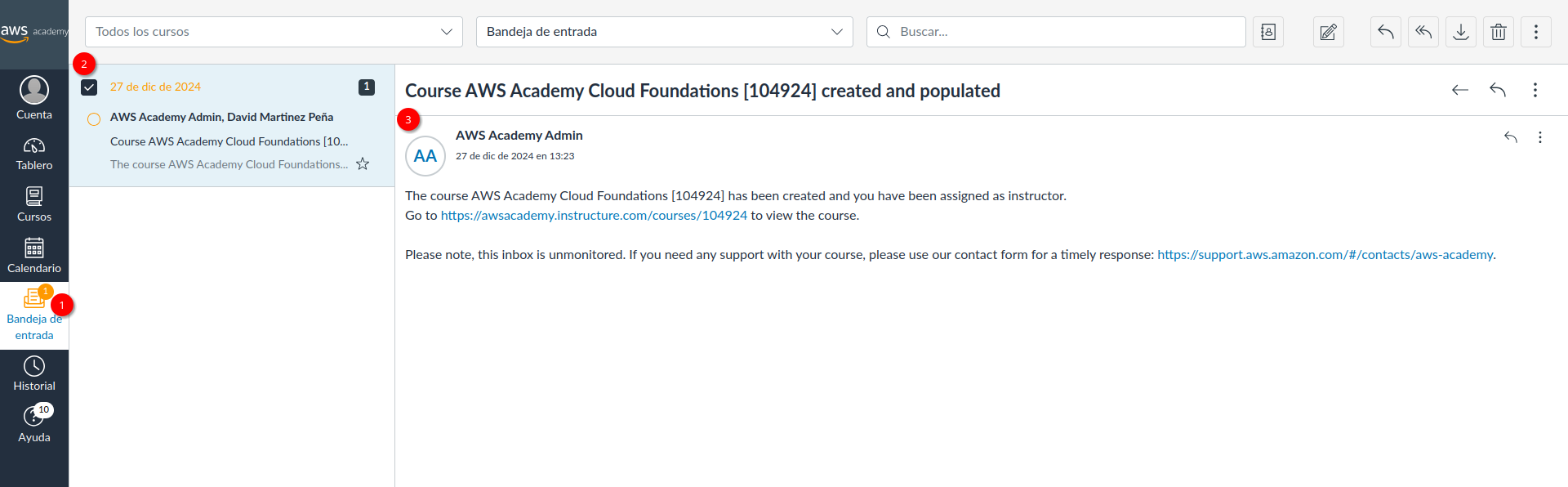Viewport: 1568px width, 487px height.
Task: Open top toolbar more options menu
Action: 1536,32
